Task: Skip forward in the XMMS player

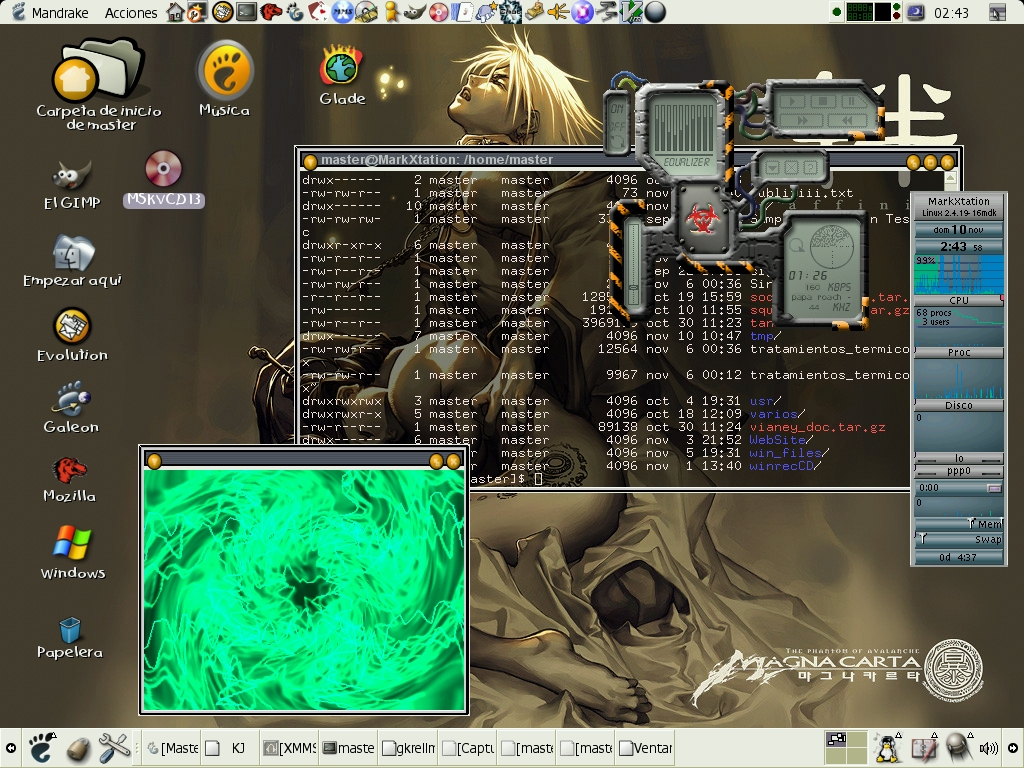Action: coord(803,120)
